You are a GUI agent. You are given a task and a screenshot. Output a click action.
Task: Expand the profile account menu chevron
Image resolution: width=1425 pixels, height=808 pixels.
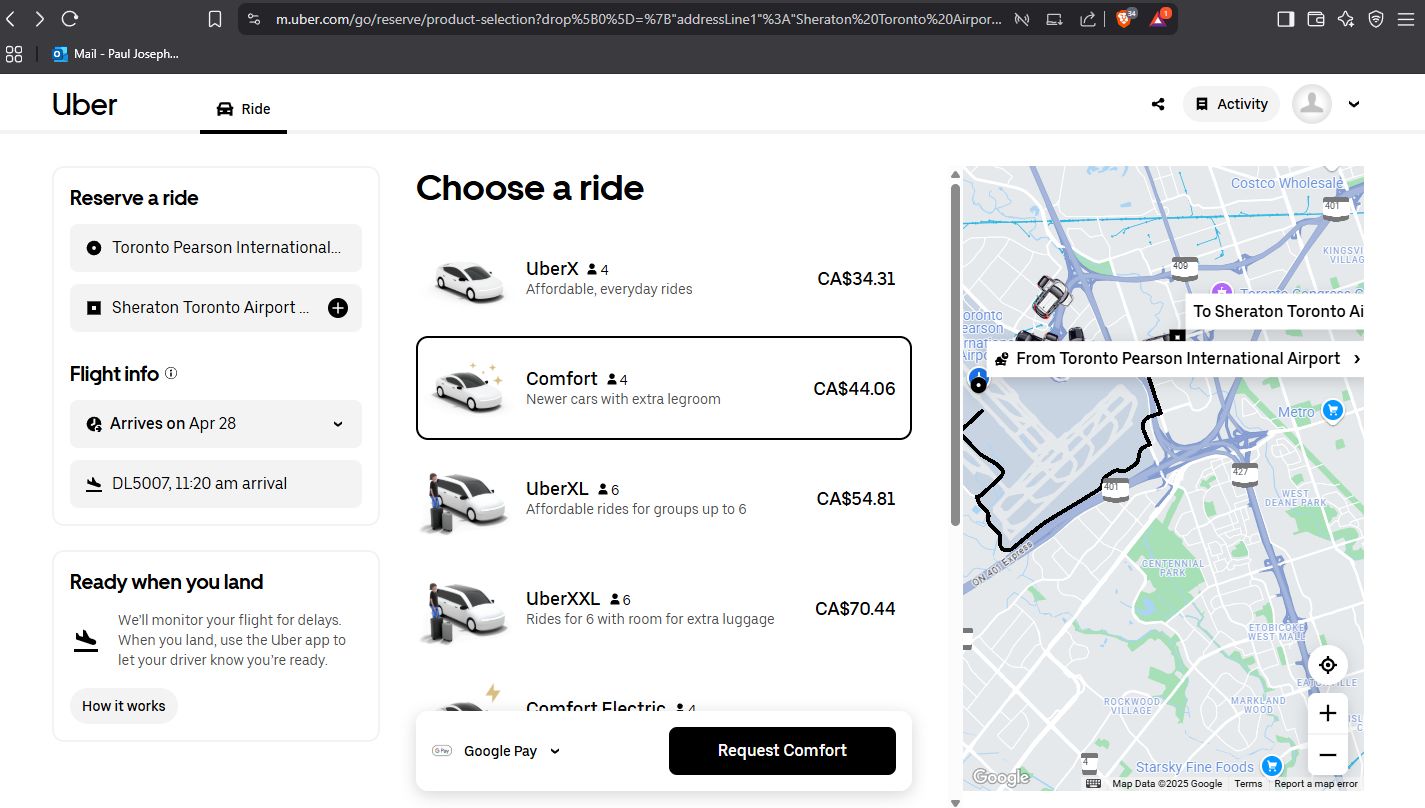coord(1354,104)
